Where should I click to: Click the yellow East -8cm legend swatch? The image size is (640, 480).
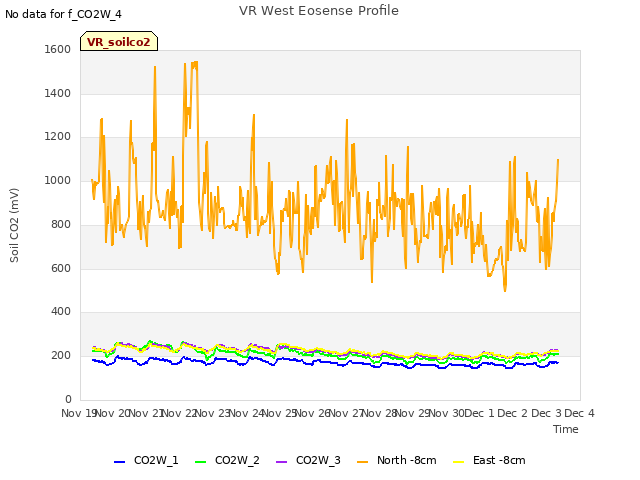pos(459,462)
